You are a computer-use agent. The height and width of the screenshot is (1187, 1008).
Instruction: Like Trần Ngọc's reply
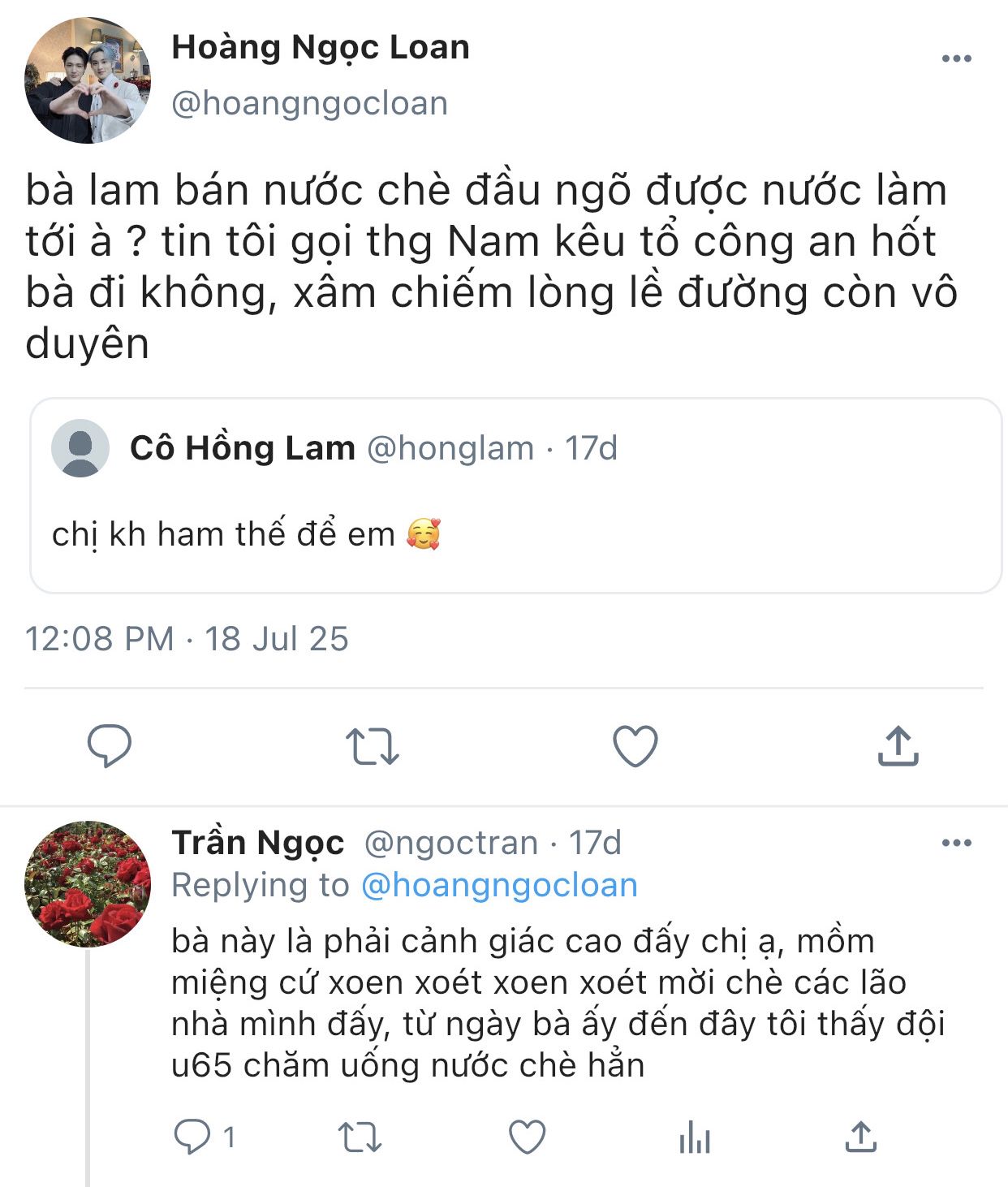527,1137
